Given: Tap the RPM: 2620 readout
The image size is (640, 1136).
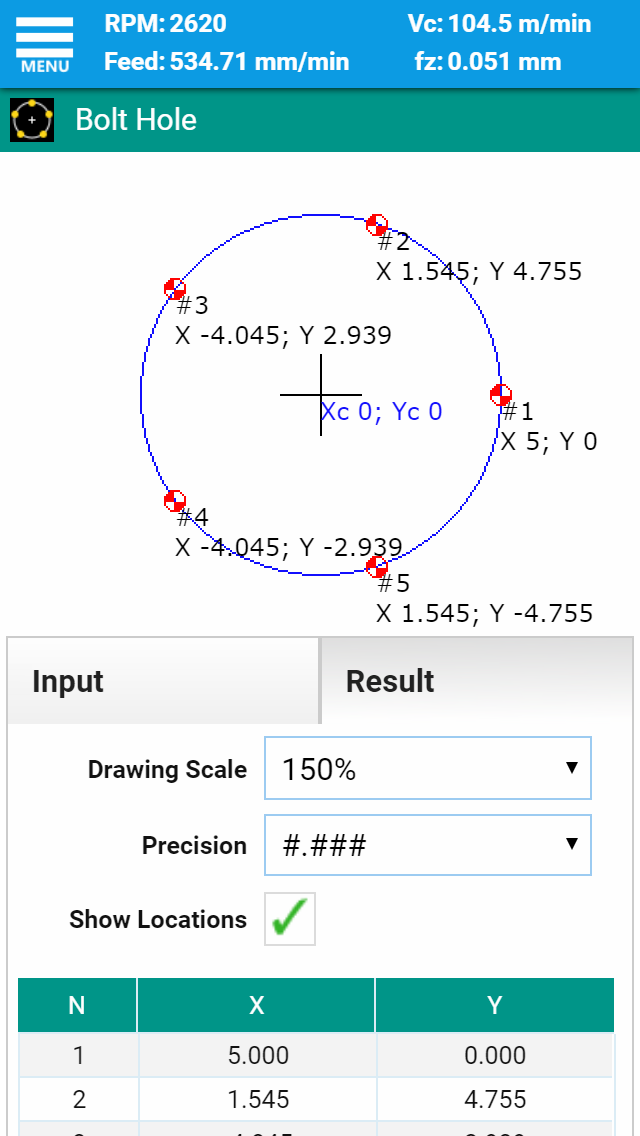Looking at the screenshot, I should [x=165, y=24].
